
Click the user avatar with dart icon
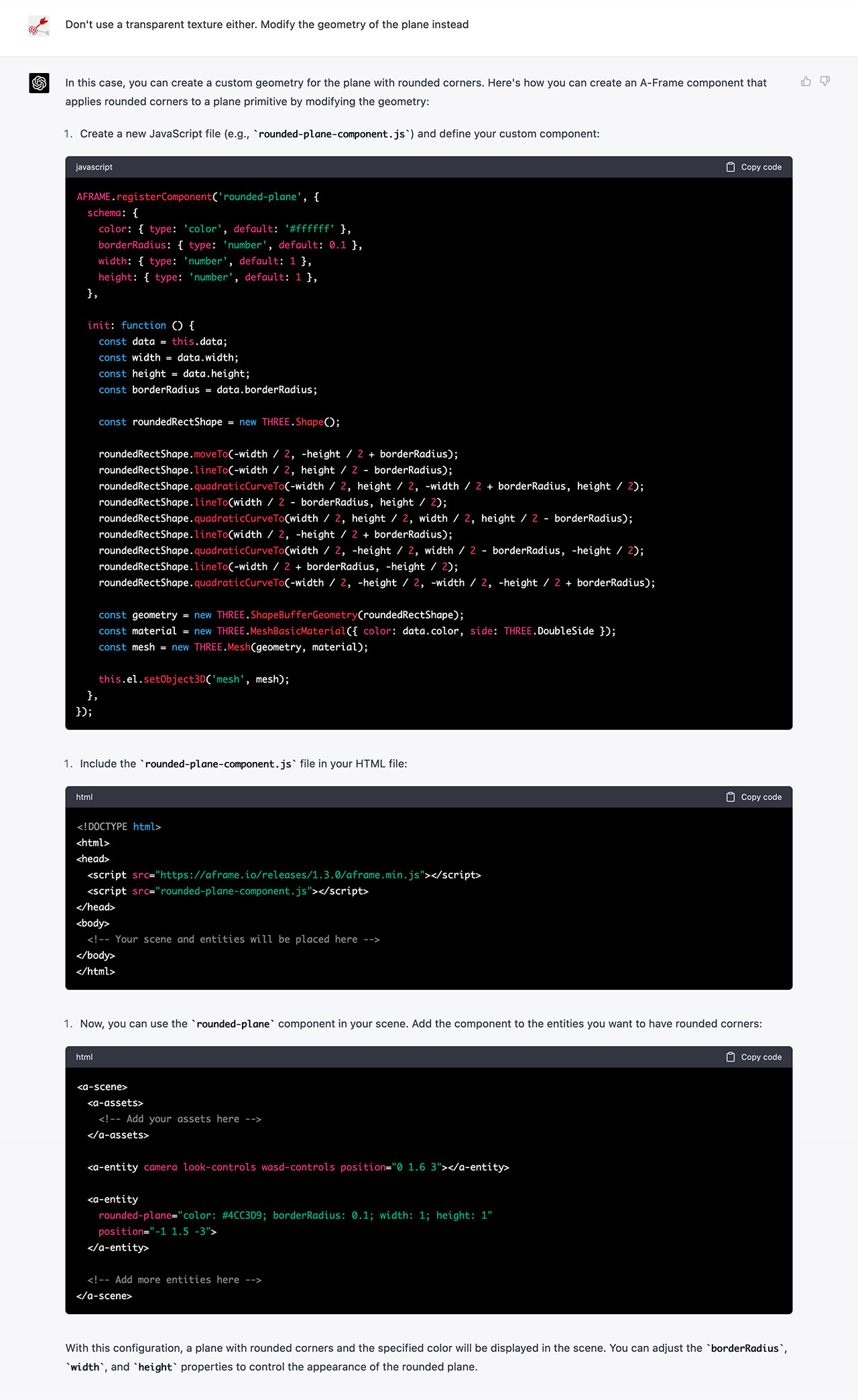39,26
